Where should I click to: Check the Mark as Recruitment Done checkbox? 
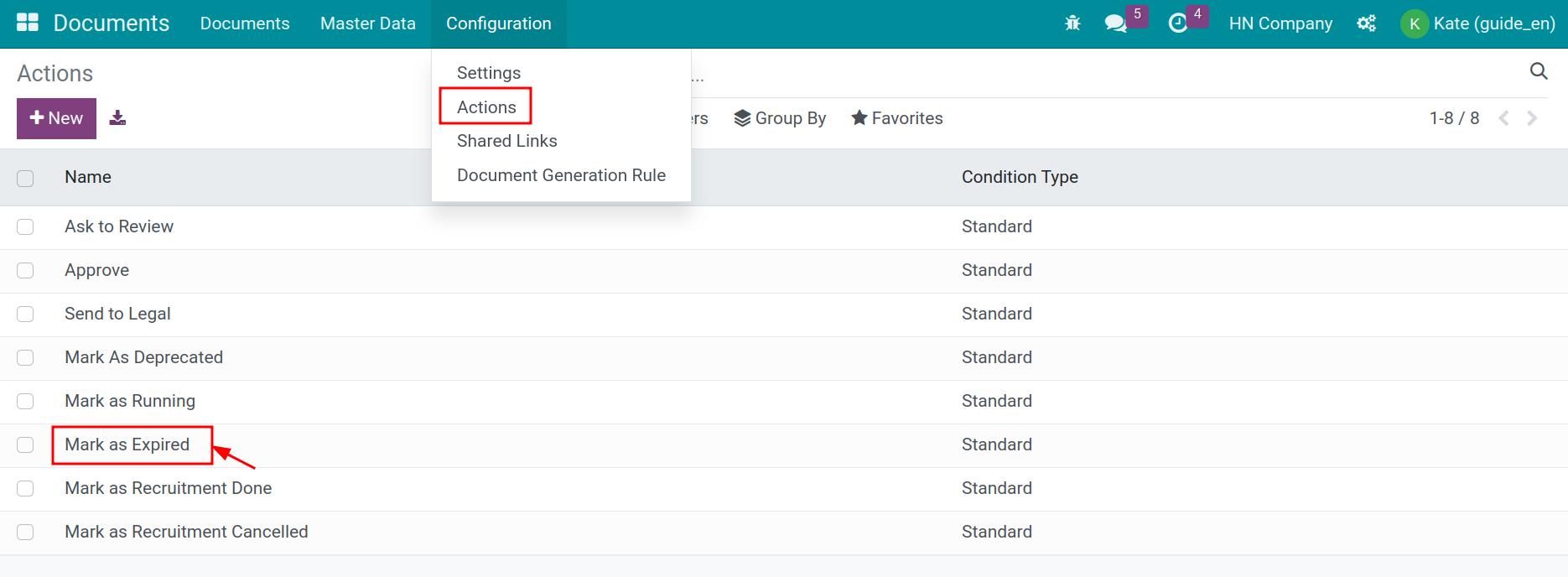(25, 488)
